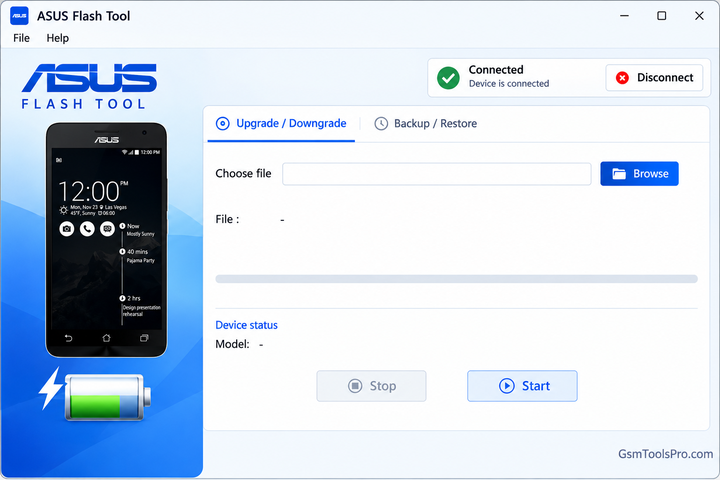
Task: Click the Start button
Action: coord(522,386)
